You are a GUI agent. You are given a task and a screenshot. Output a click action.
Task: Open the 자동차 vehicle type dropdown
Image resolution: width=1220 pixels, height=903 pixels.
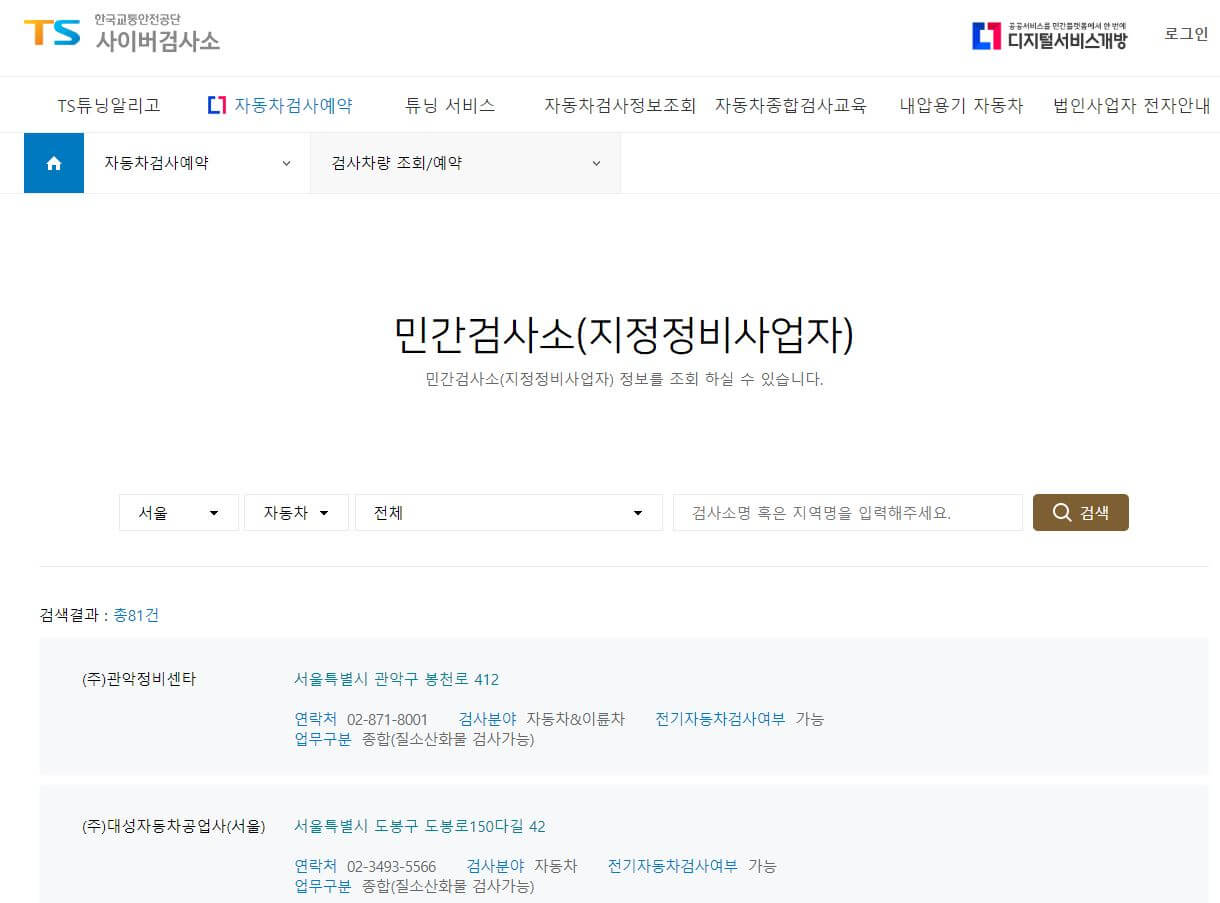coord(296,512)
